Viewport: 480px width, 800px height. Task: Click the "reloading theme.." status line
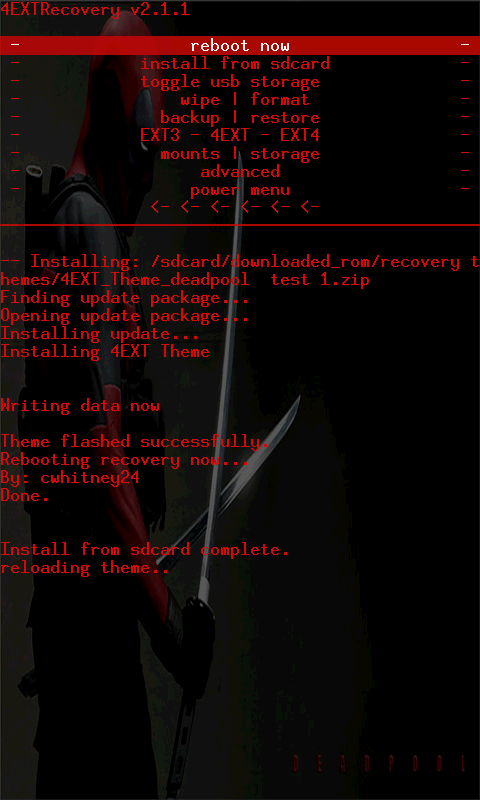point(85,568)
